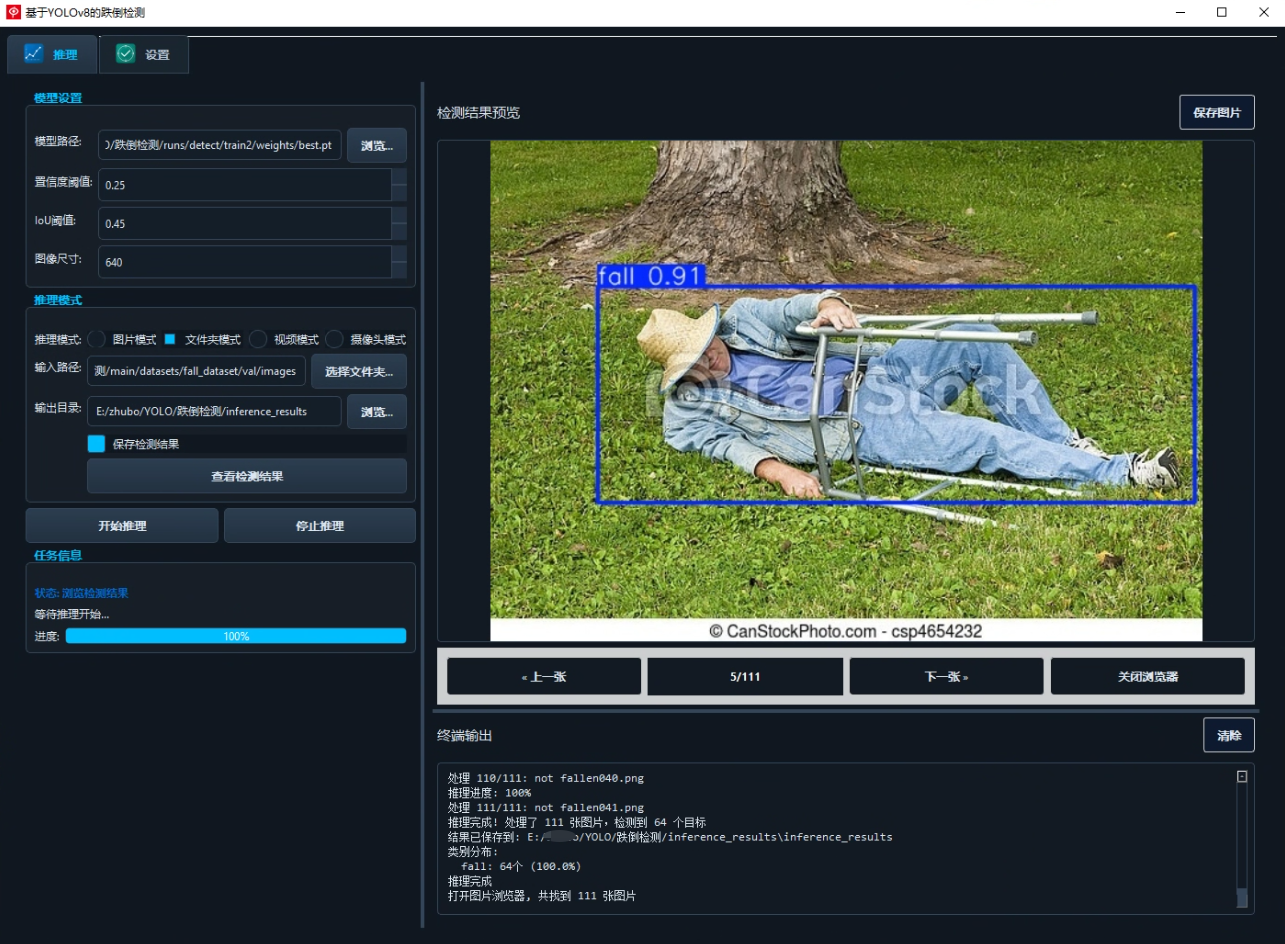Click the chart icon on the 推理 tab
The height and width of the screenshot is (944, 1285).
(34, 54)
